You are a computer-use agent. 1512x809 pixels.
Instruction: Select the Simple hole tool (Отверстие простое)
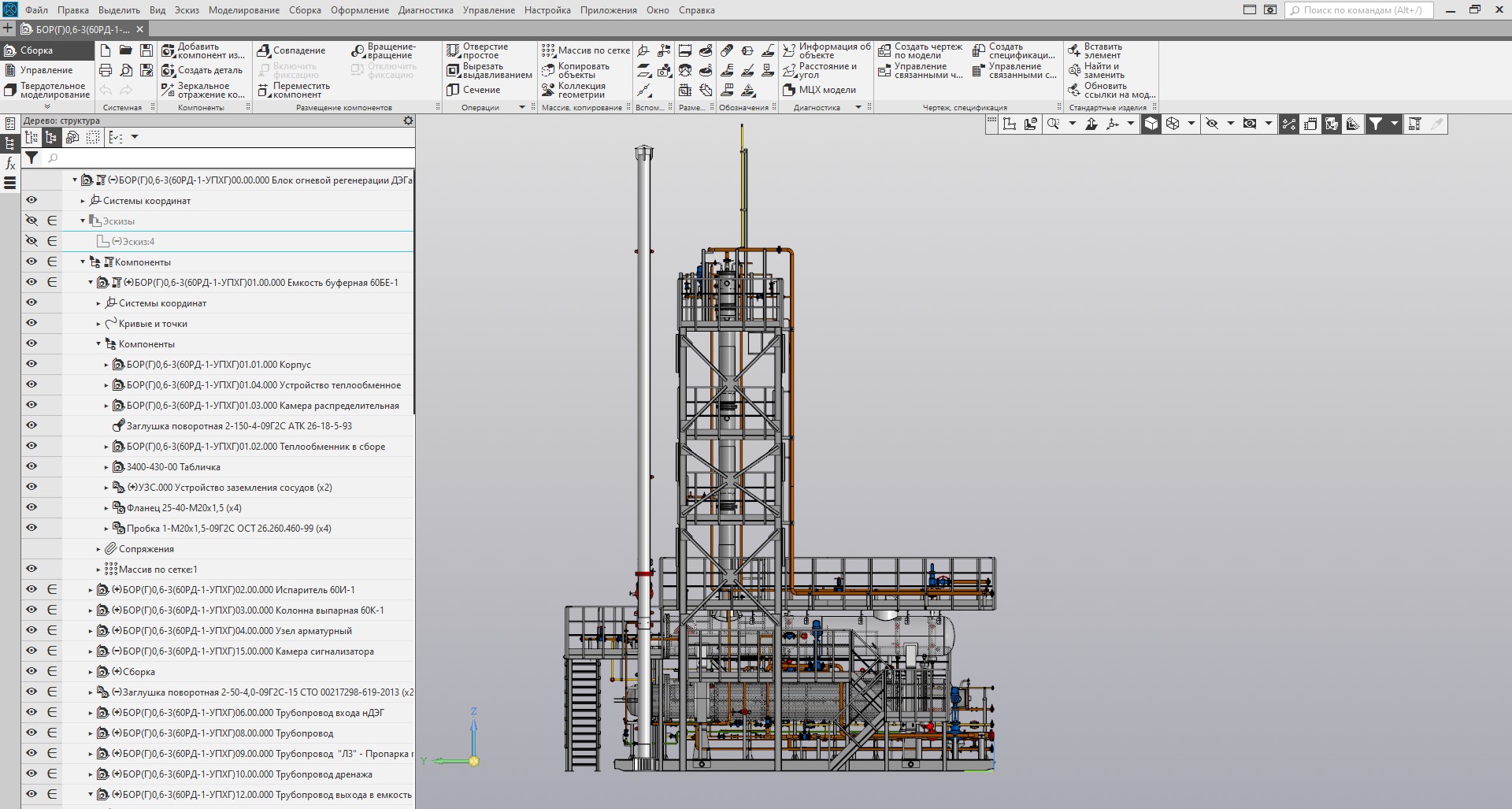coord(453,50)
